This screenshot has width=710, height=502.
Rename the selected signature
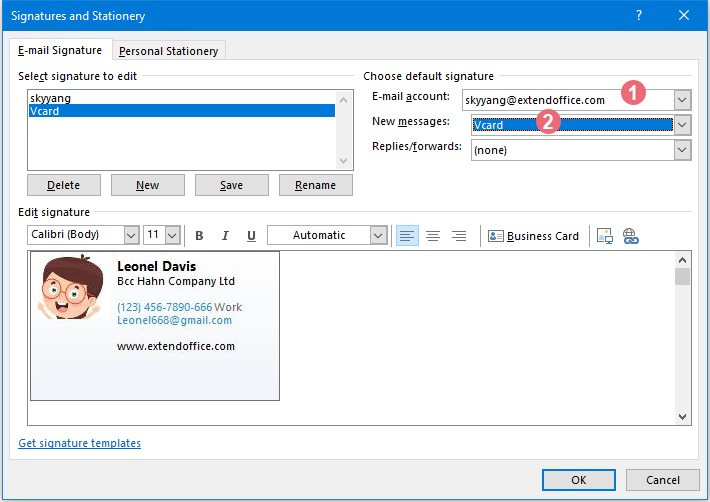point(316,185)
